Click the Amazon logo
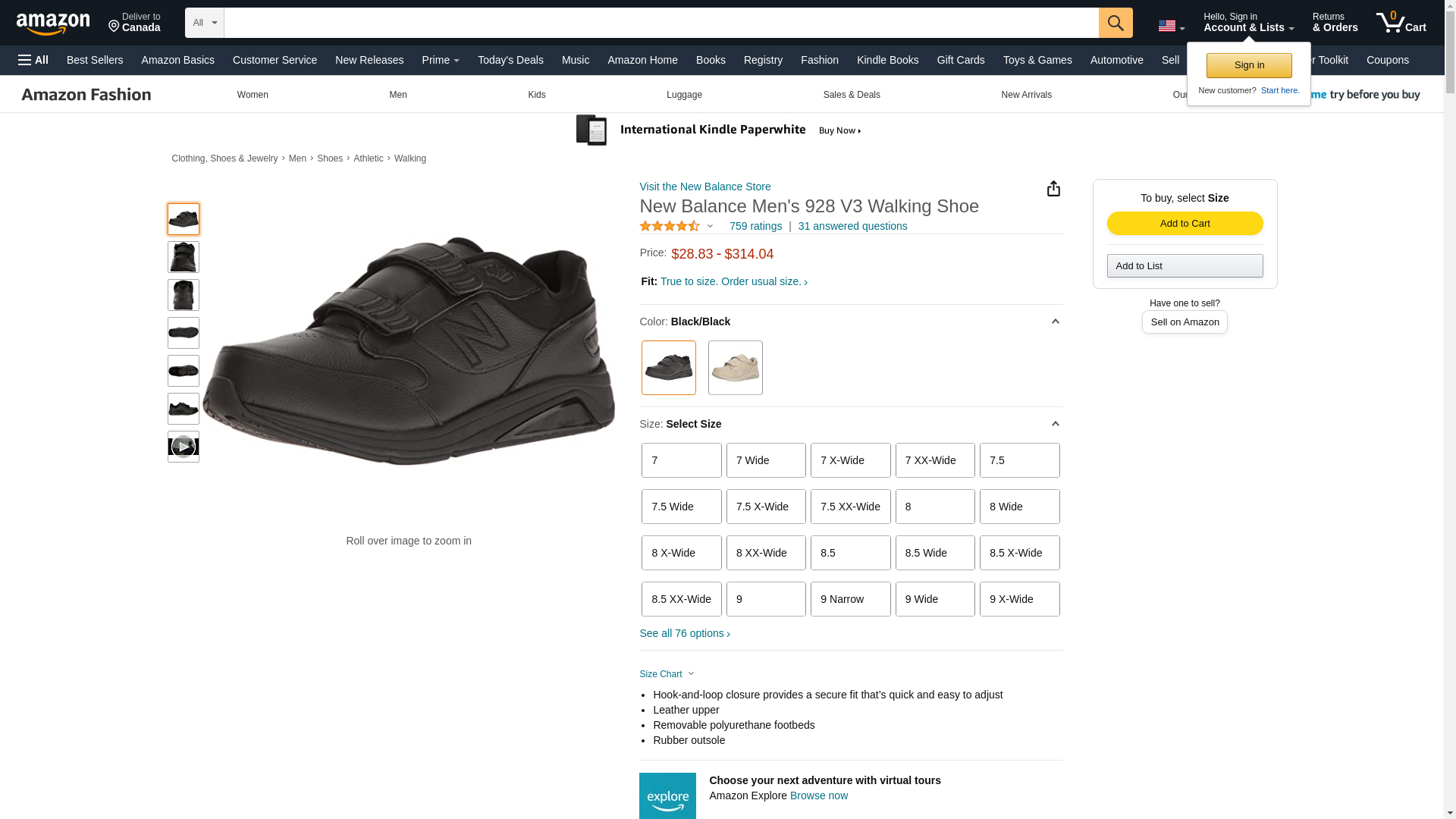 (x=53, y=24)
